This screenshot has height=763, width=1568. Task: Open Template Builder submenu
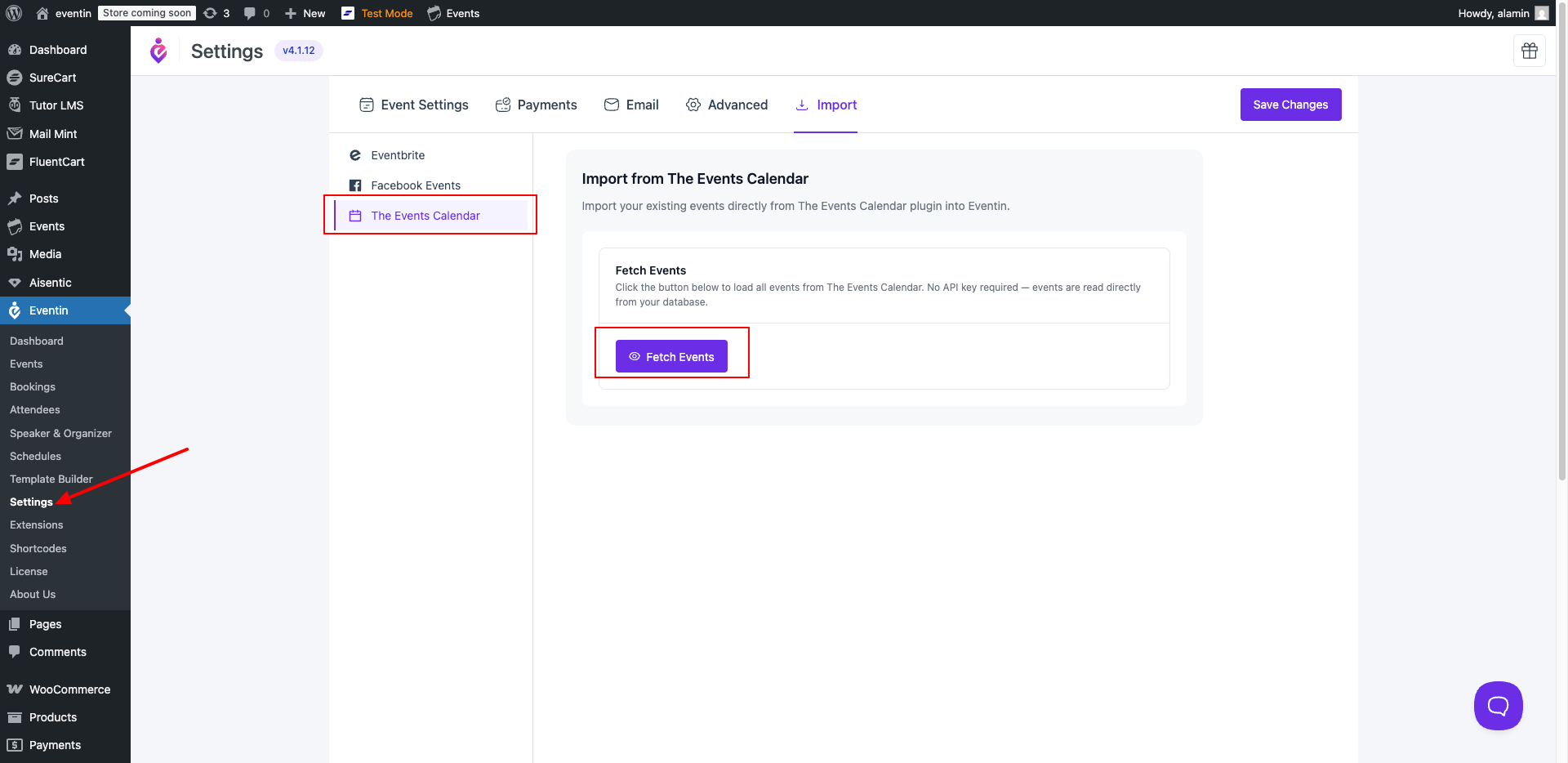click(51, 479)
